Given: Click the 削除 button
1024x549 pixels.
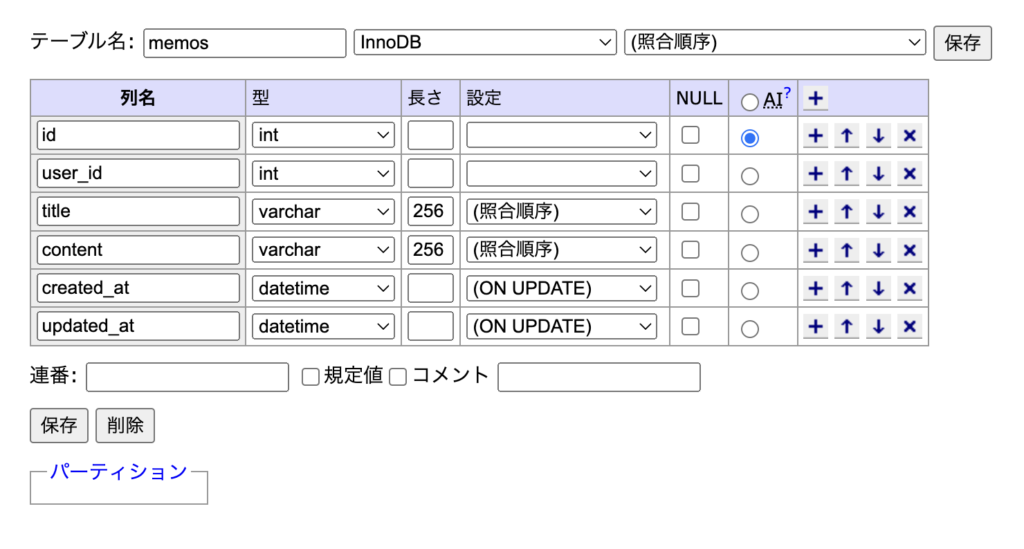Looking at the screenshot, I should 125,426.
